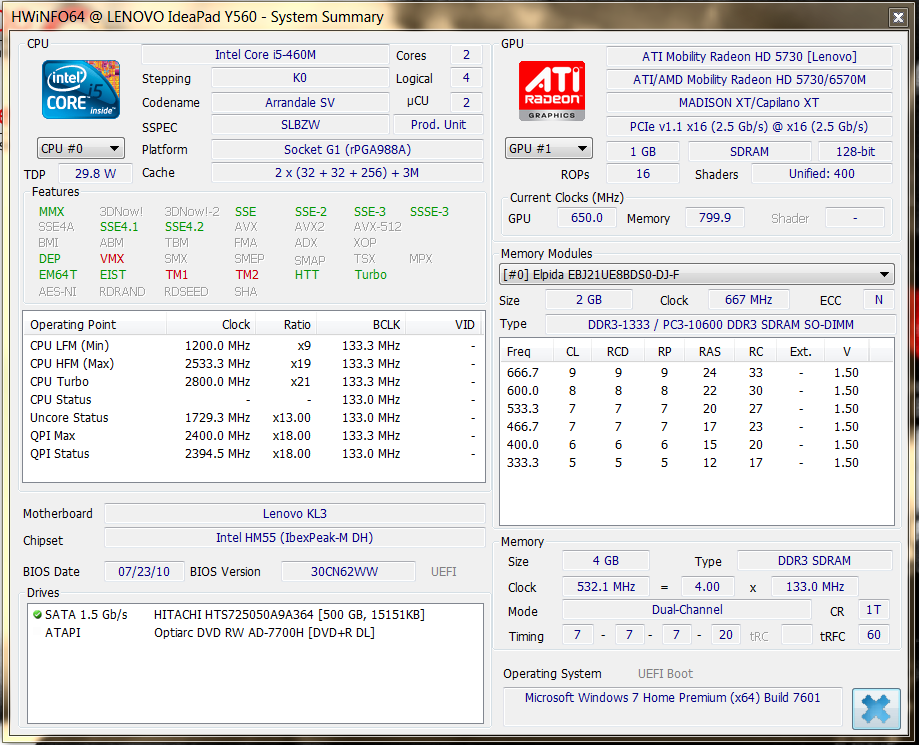The image size is (919, 745).
Task: Click the DDR3-1333 / PC3-10600 type field
Action: click(721, 325)
